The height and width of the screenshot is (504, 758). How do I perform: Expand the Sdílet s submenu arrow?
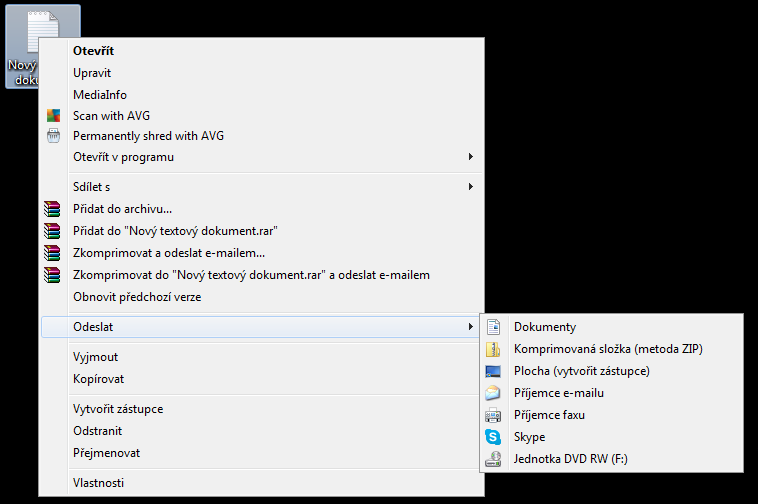point(471,186)
